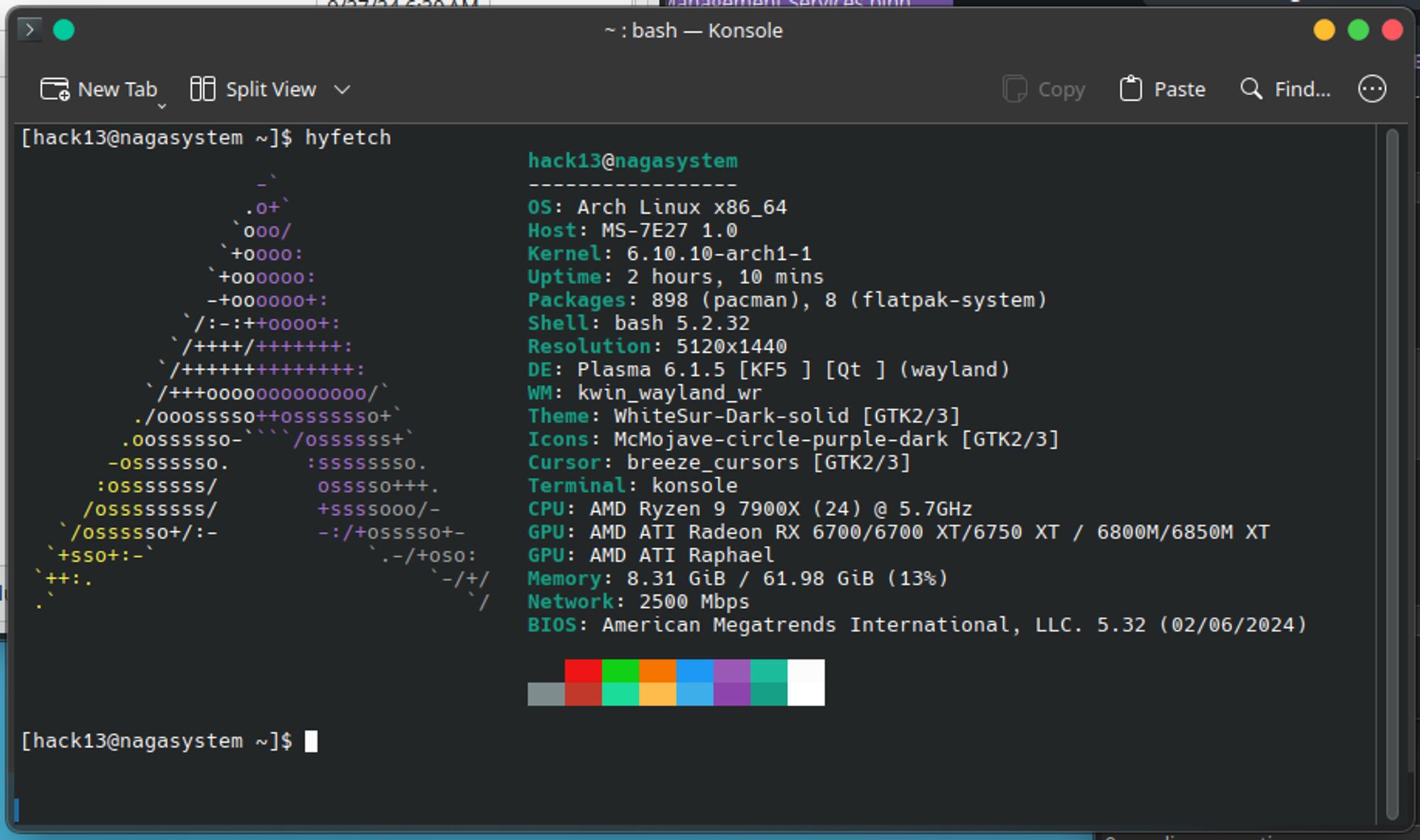This screenshot has height=840, width=1420.
Task: Click the 'WM: kwin_wayland_wr' line
Action: point(645,393)
